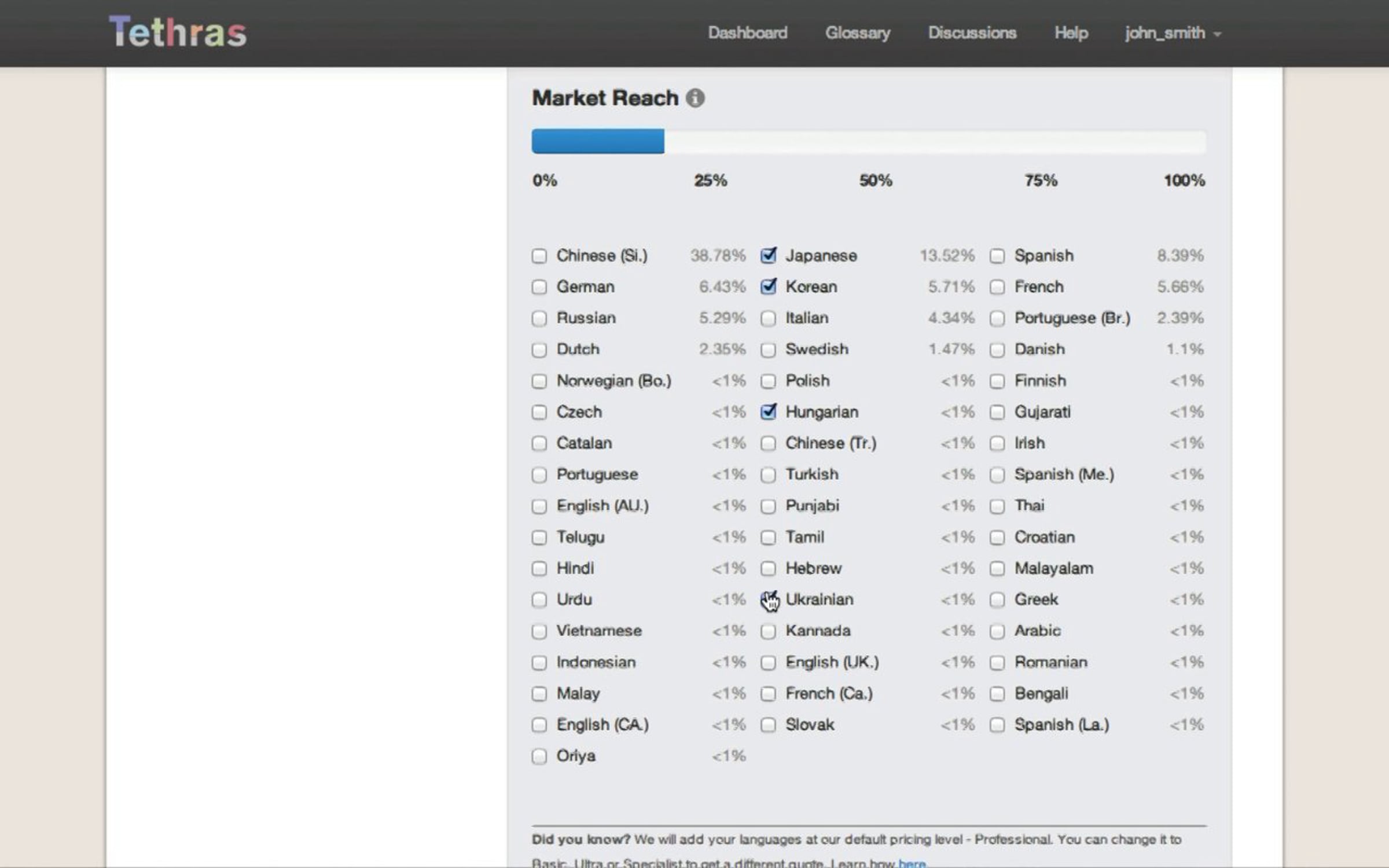This screenshot has height=868, width=1389.
Task: Uncheck the Korean checkbox
Action: [x=768, y=287]
